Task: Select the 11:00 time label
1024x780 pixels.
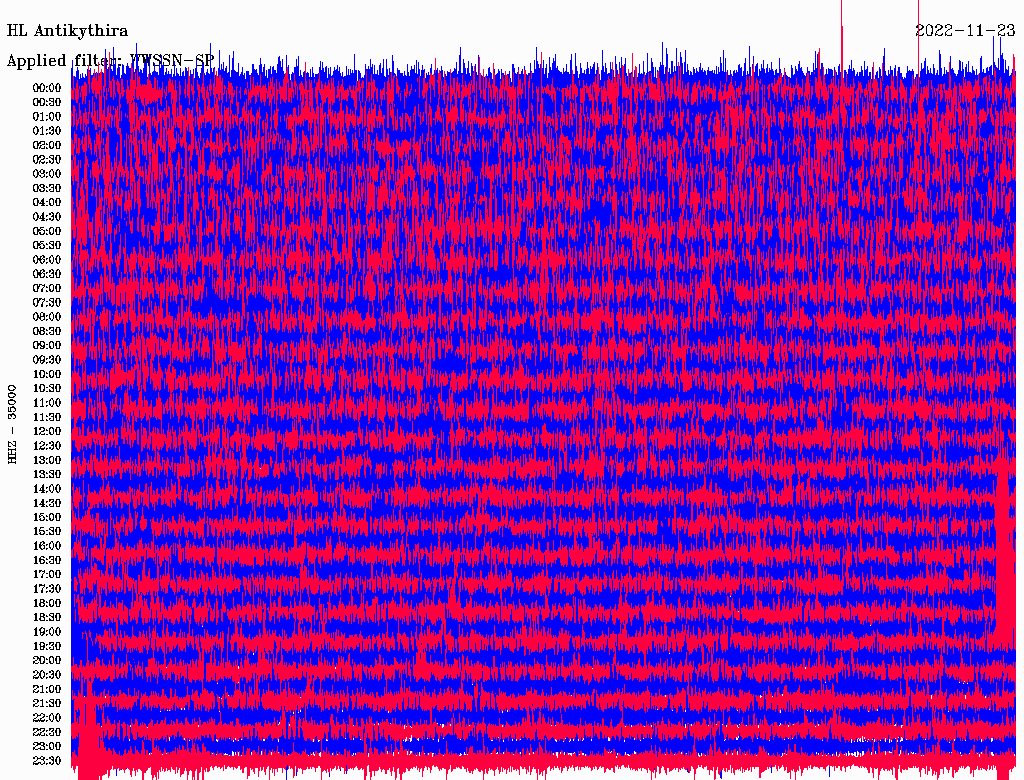Action: (x=47, y=403)
